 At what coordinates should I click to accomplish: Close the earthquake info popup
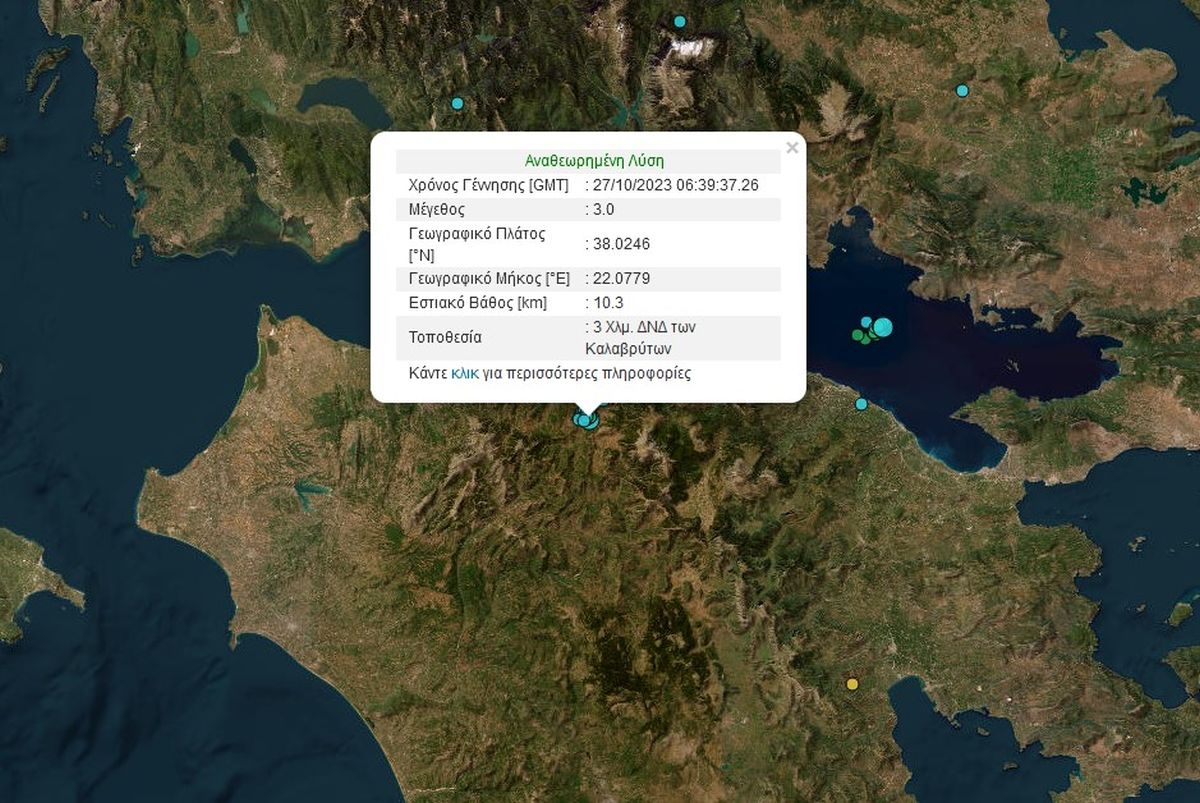792,148
